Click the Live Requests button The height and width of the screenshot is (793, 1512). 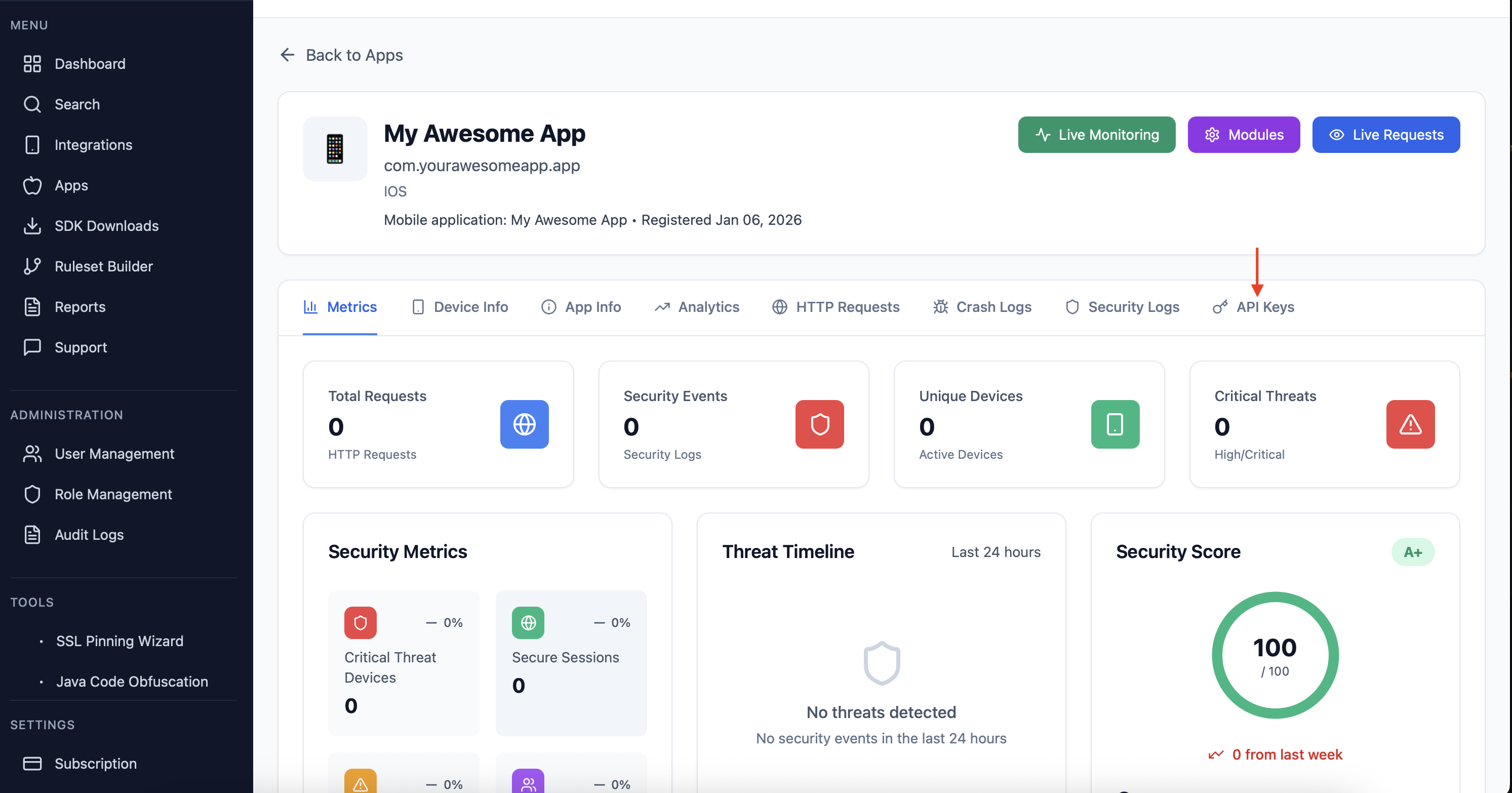(x=1386, y=135)
